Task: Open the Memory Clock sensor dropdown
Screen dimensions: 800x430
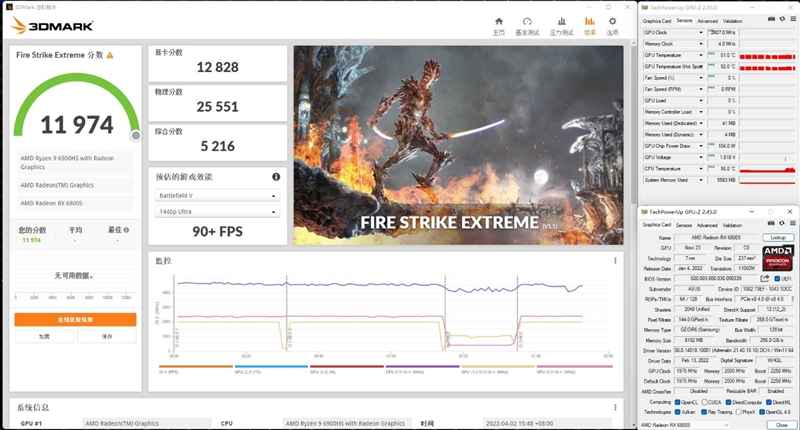Action: (701, 44)
